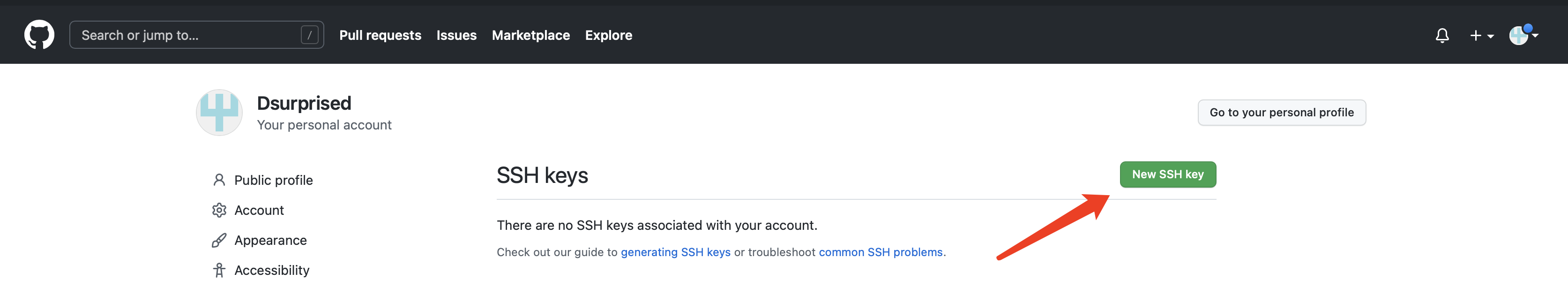This screenshot has width=1568, height=288.
Task: Click Go to your personal profile
Action: pos(1281,113)
